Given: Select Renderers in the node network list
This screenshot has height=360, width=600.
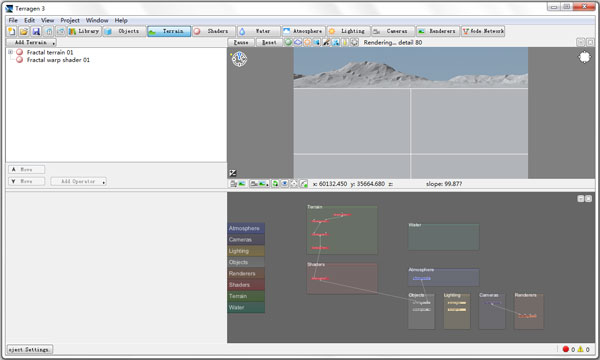Looking at the screenshot, I should [x=246, y=274].
